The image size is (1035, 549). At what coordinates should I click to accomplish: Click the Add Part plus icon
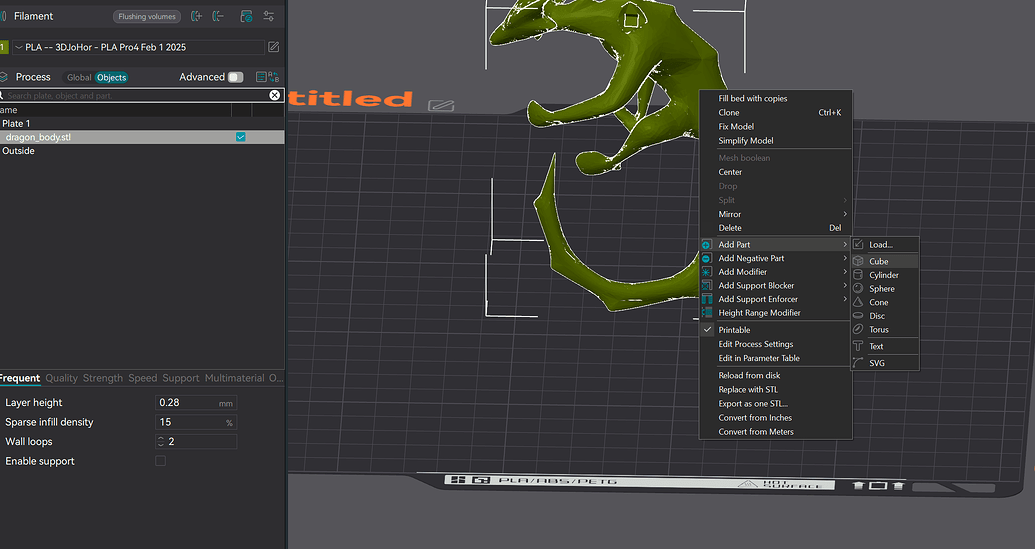coord(706,244)
